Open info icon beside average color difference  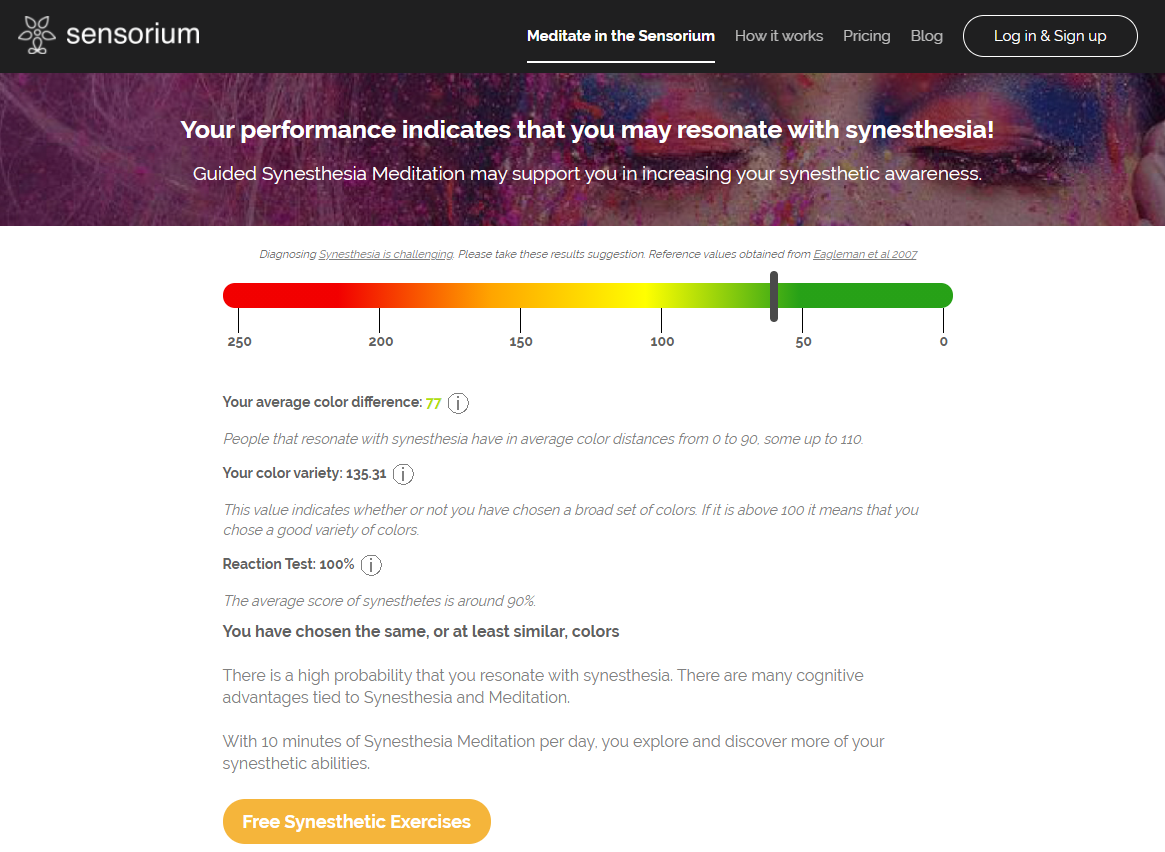(458, 404)
